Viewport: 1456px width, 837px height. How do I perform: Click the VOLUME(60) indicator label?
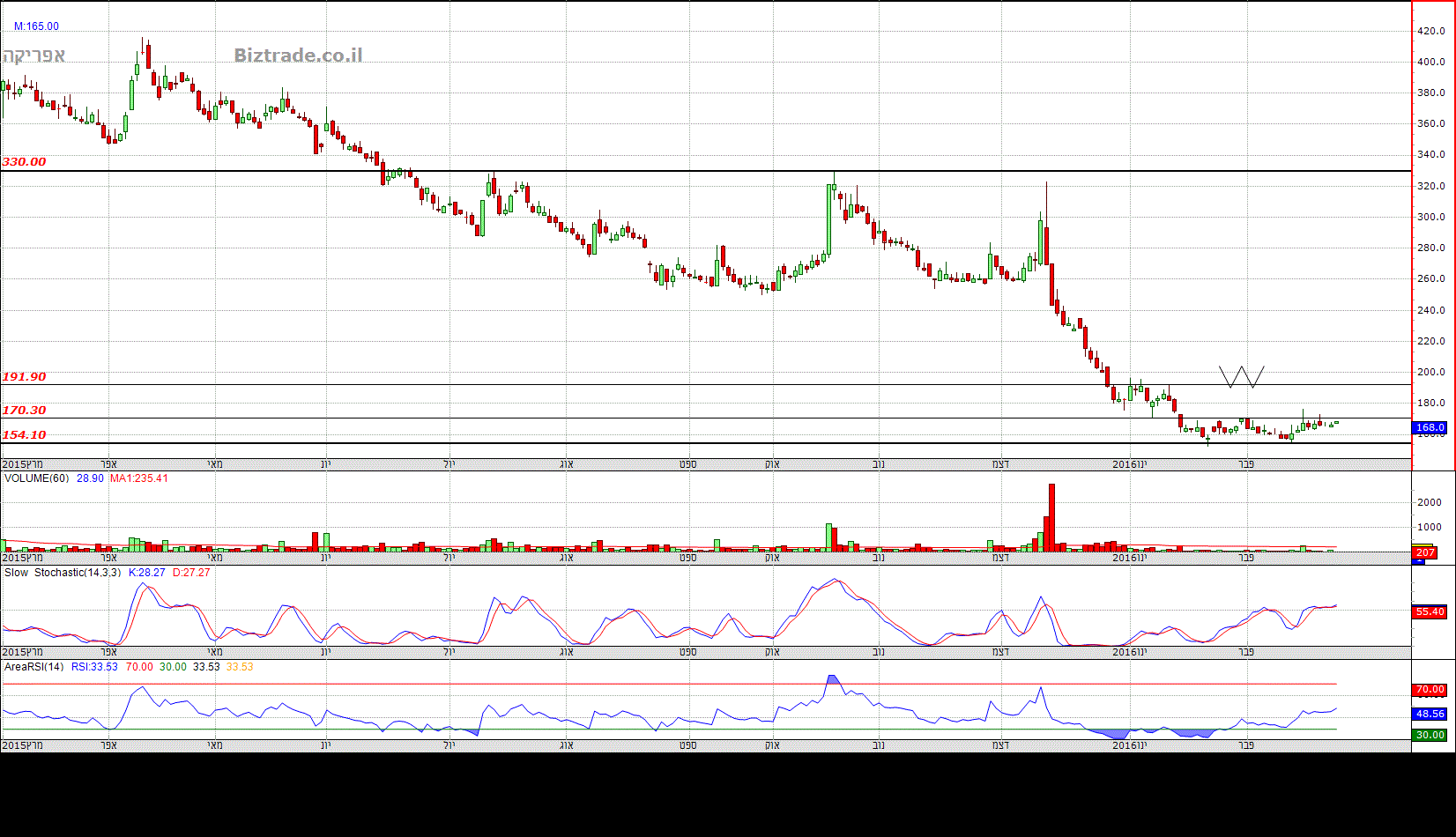[x=36, y=478]
